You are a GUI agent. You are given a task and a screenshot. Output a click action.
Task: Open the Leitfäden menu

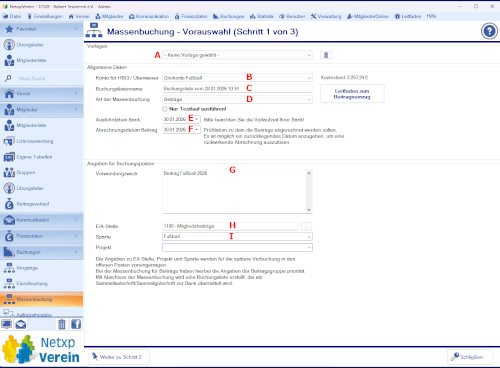pos(408,16)
